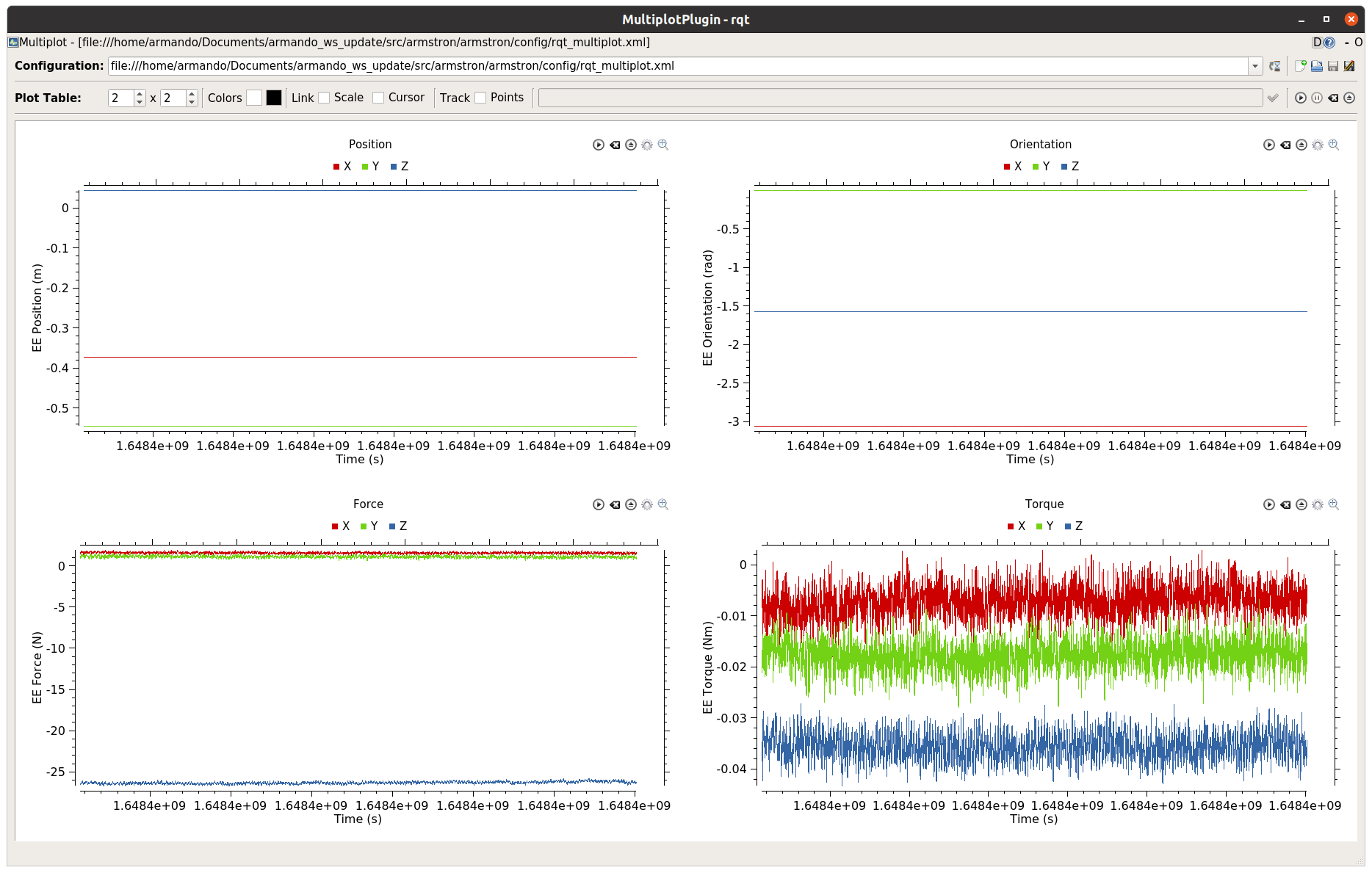Enable the Link Cursor checkbox
1372x873 pixels.
click(x=378, y=98)
